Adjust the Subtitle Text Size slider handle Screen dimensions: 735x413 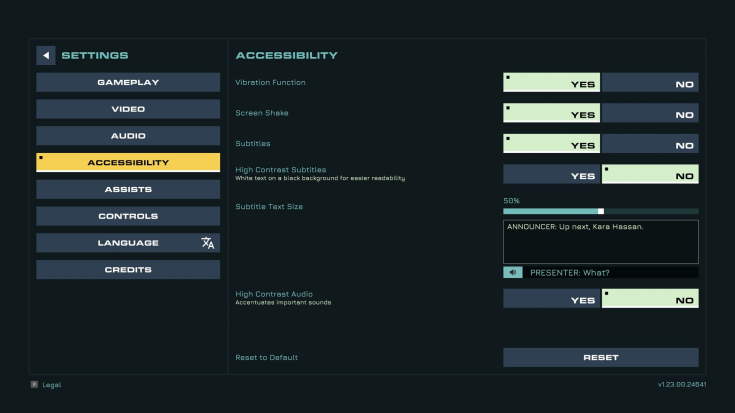[601, 211]
